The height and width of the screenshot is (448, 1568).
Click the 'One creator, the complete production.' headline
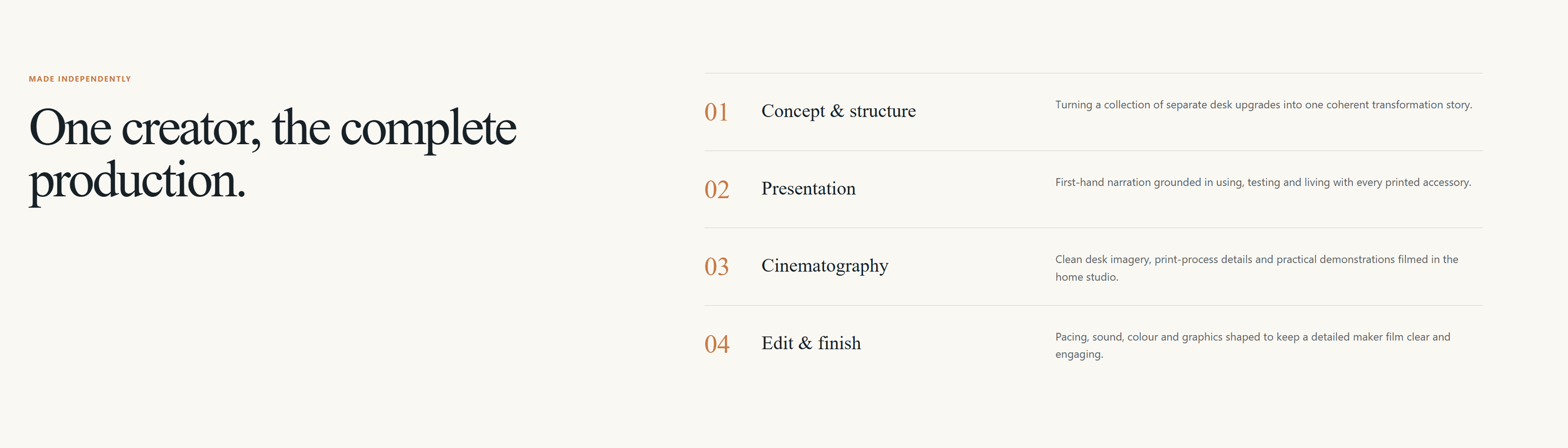point(273,155)
